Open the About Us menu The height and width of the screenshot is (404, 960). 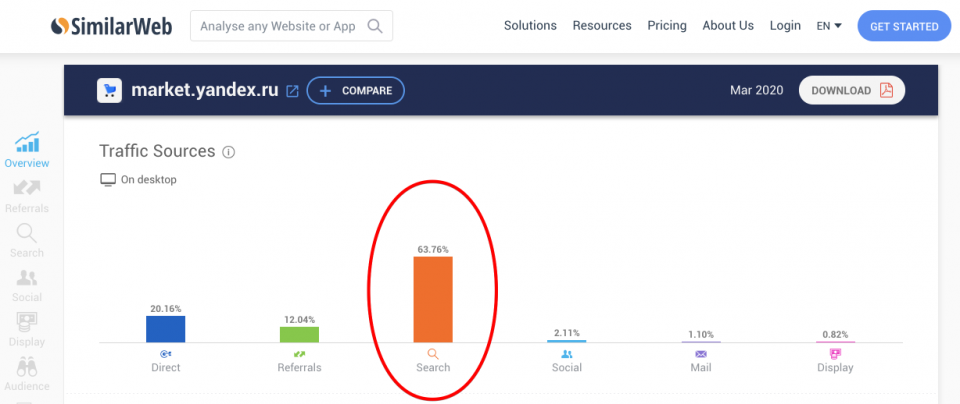(x=728, y=26)
